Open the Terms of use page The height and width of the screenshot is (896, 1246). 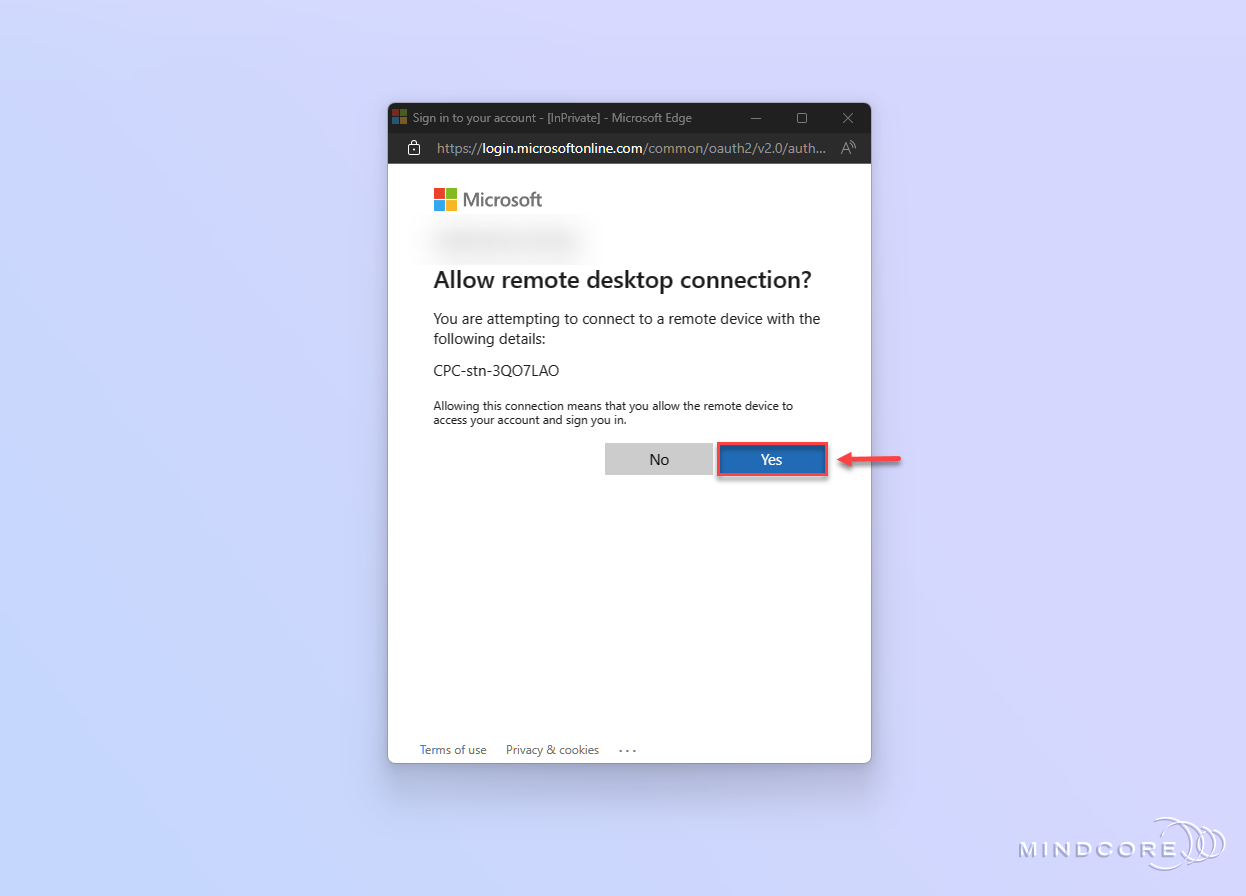453,749
